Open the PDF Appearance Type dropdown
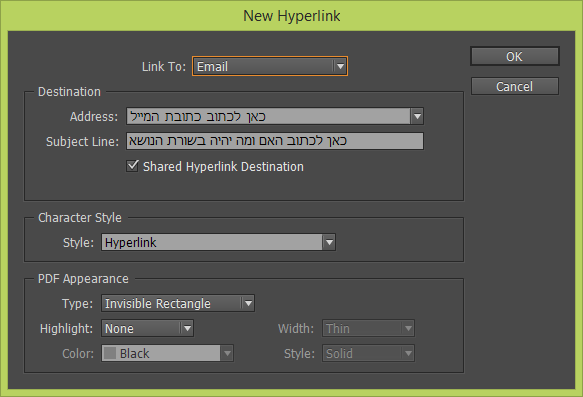 pos(178,303)
